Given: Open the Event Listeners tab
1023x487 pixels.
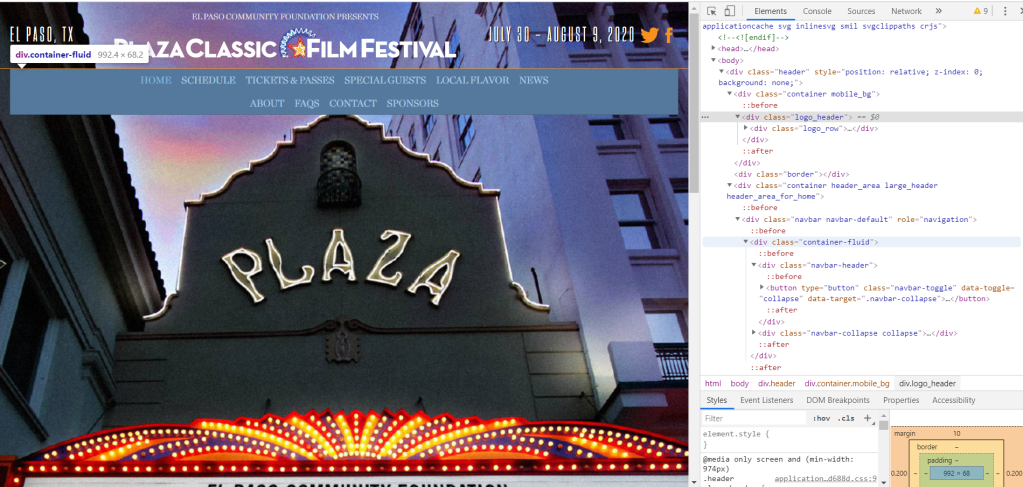Looking at the screenshot, I should click(x=766, y=400).
